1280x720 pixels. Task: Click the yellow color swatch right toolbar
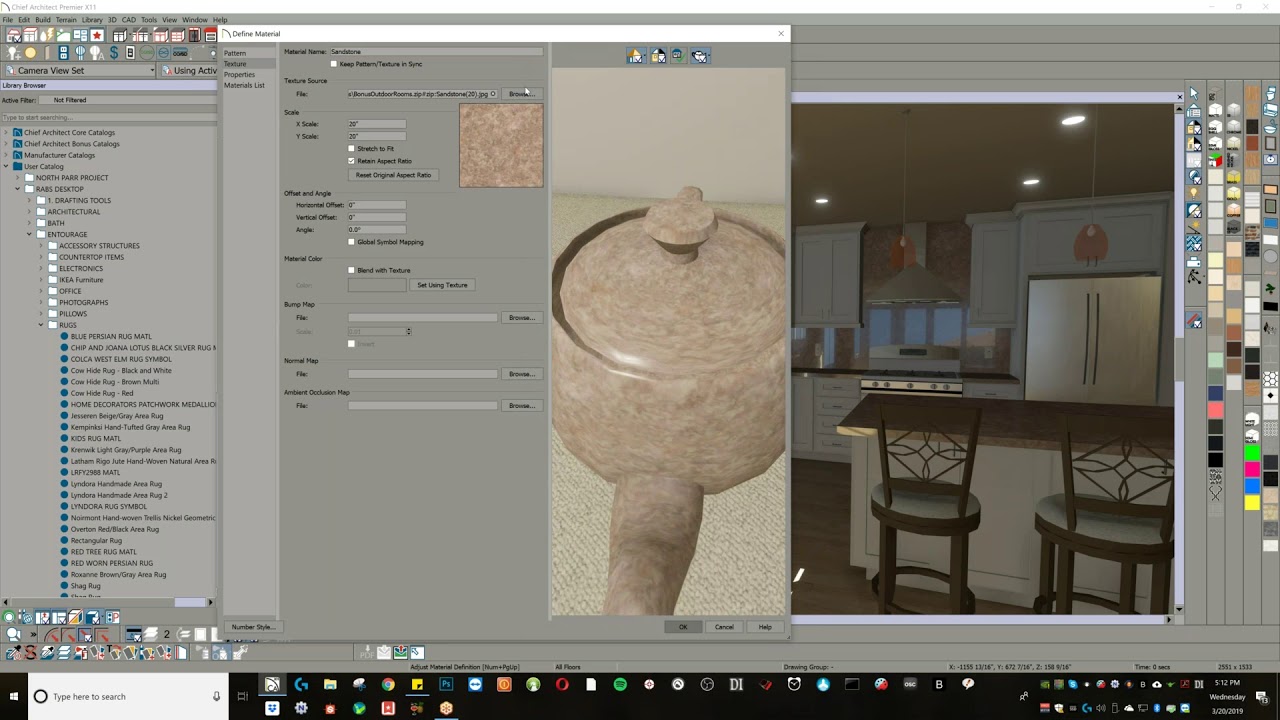(1251, 502)
